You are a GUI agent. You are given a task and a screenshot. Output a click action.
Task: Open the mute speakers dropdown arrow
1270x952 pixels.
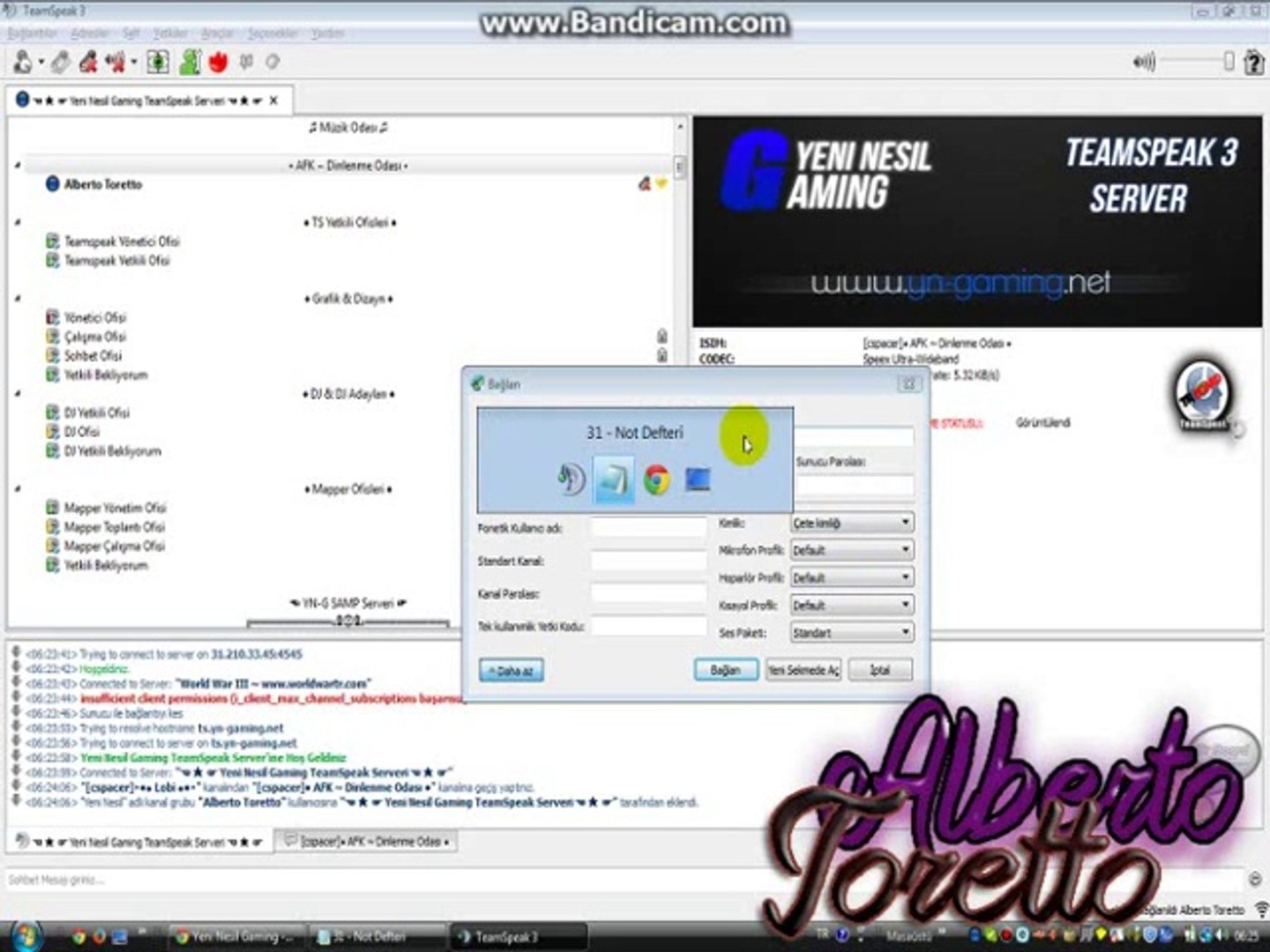tap(134, 63)
